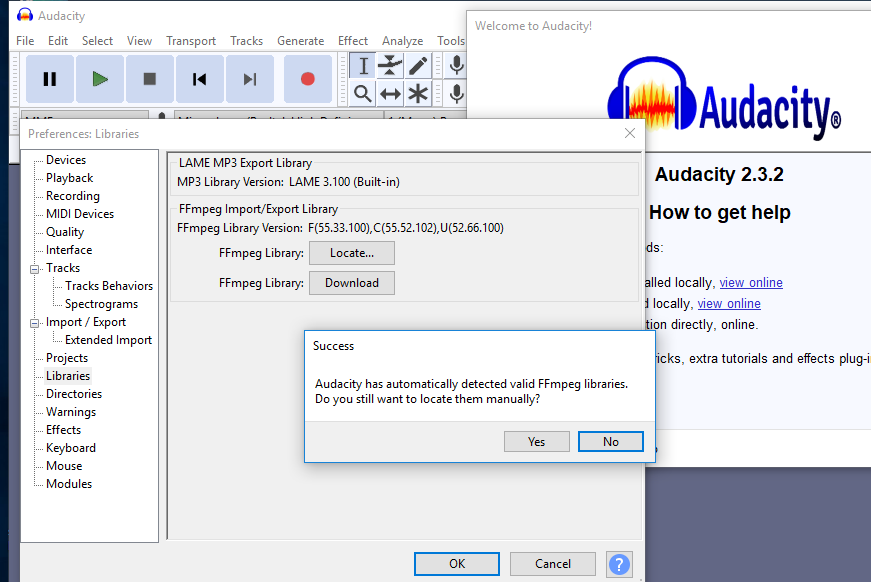Collapse the Tracks tree node

[34, 269]
